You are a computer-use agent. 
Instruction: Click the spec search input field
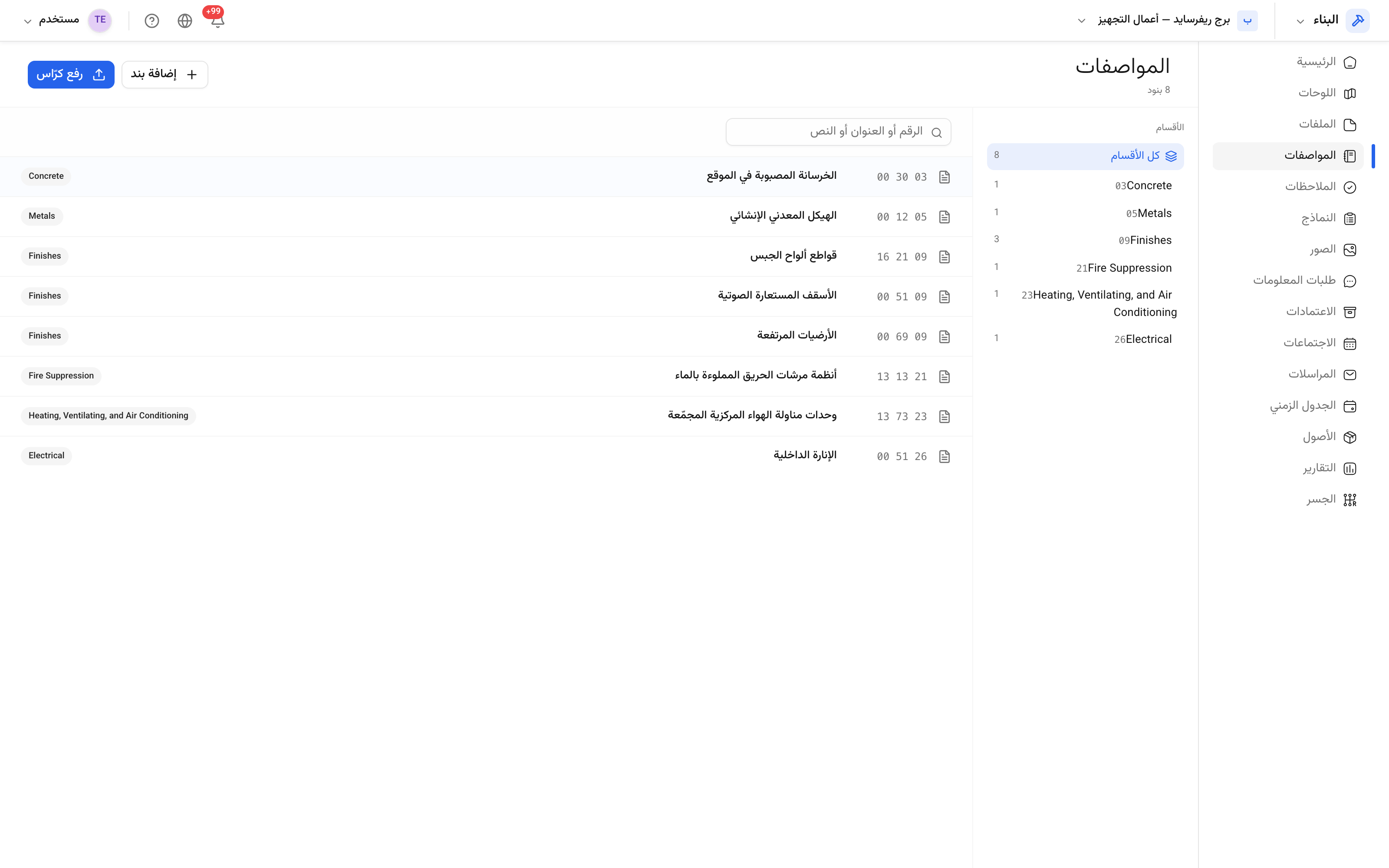(838, 132)
